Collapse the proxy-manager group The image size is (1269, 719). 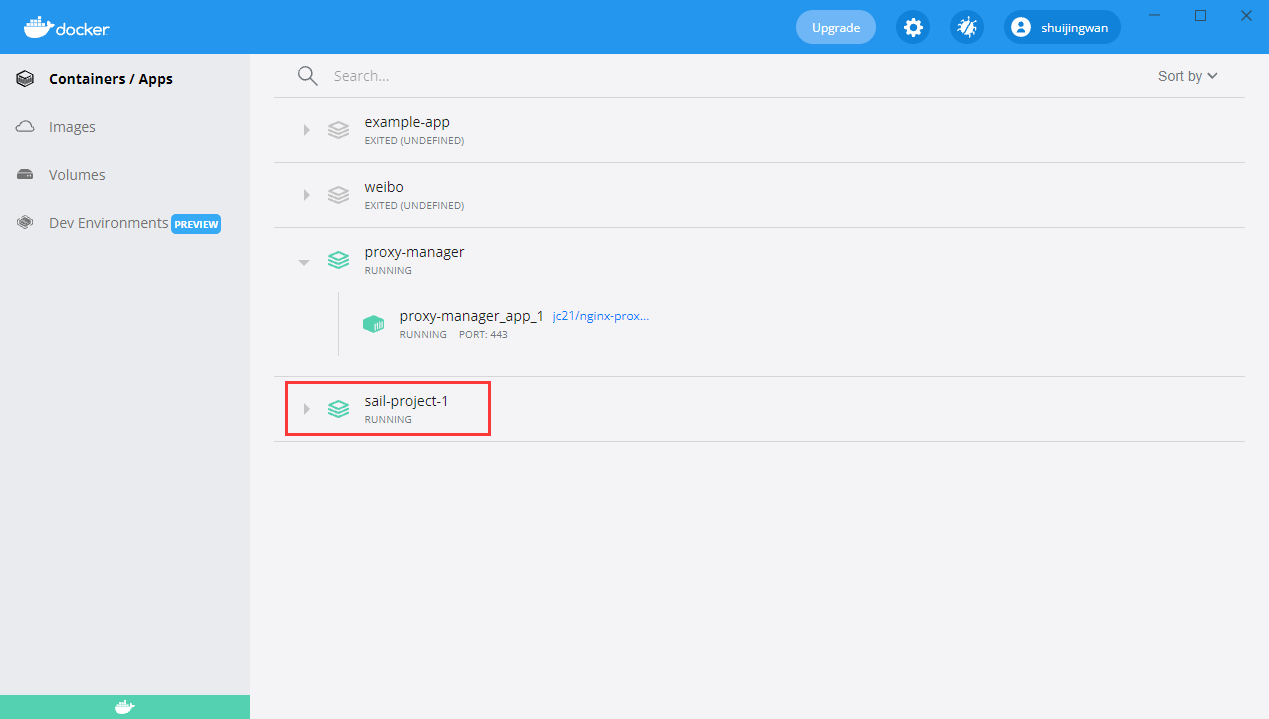[x=304, y=262]
